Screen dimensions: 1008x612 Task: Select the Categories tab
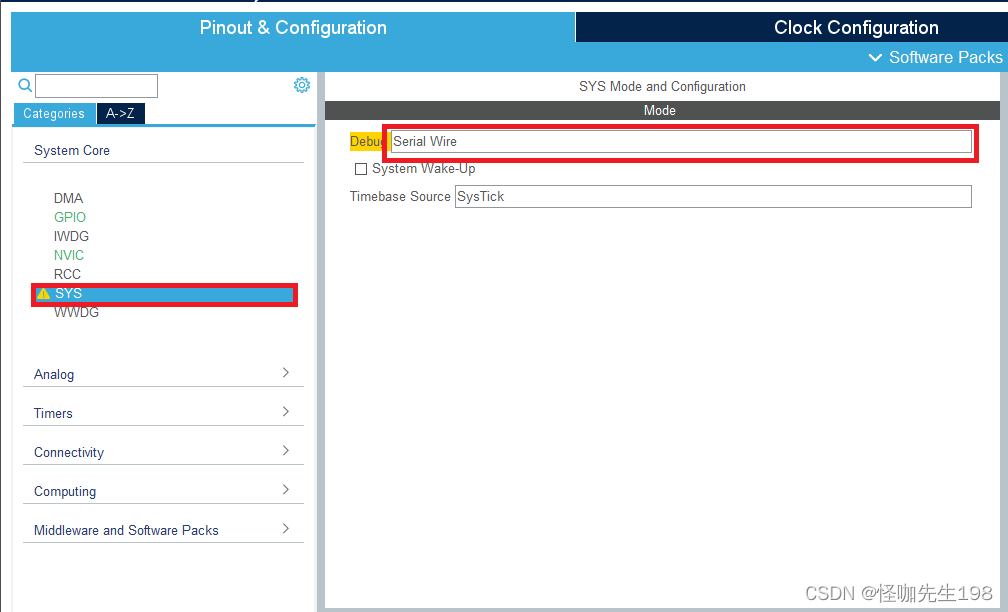click(54, 114)
